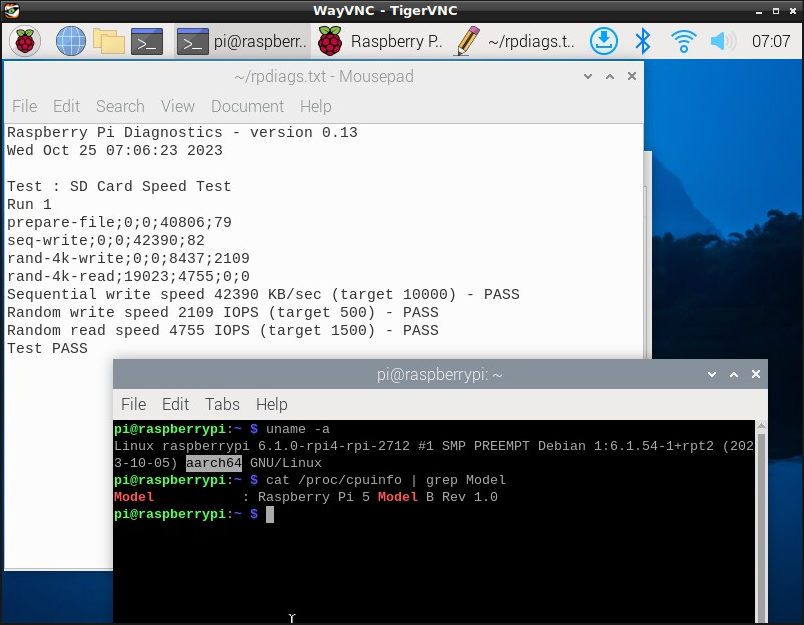Close the TigerVNC viewer window
This screenshot has height=625, width=804.
(793, 11)
